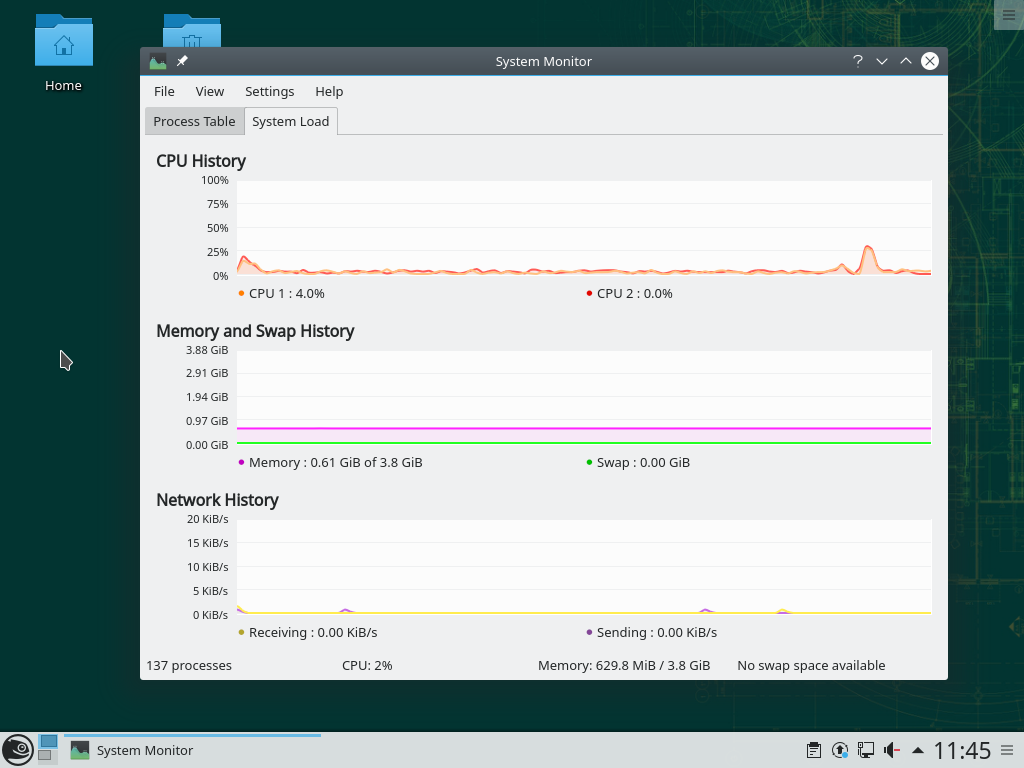The height and width of the screenshot is (768, 1024).
Task: Click the muted volume tray icon
Action: tap(891, 750)
